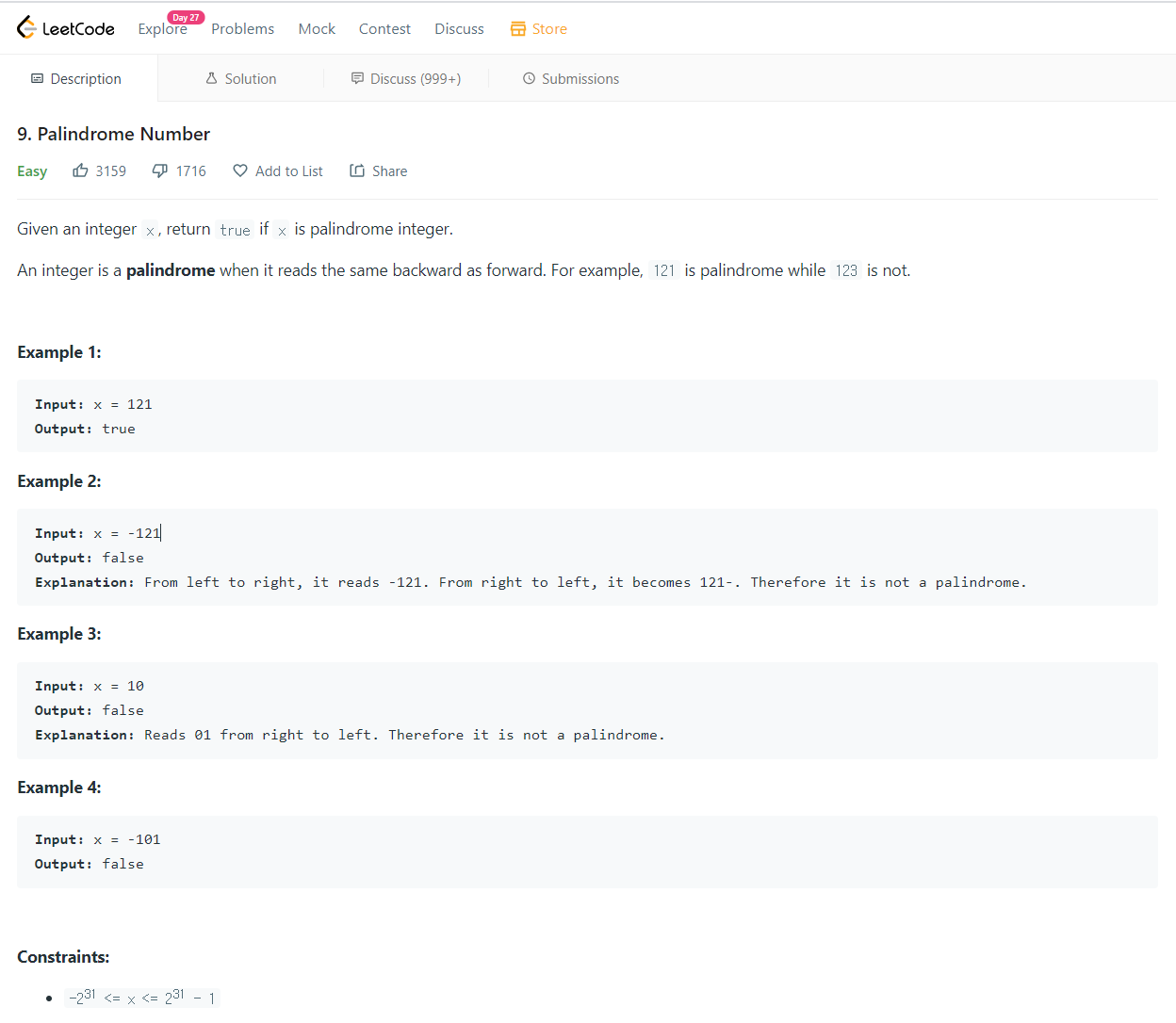Navigate to Discuss in top bar

(x=459, y=29)
